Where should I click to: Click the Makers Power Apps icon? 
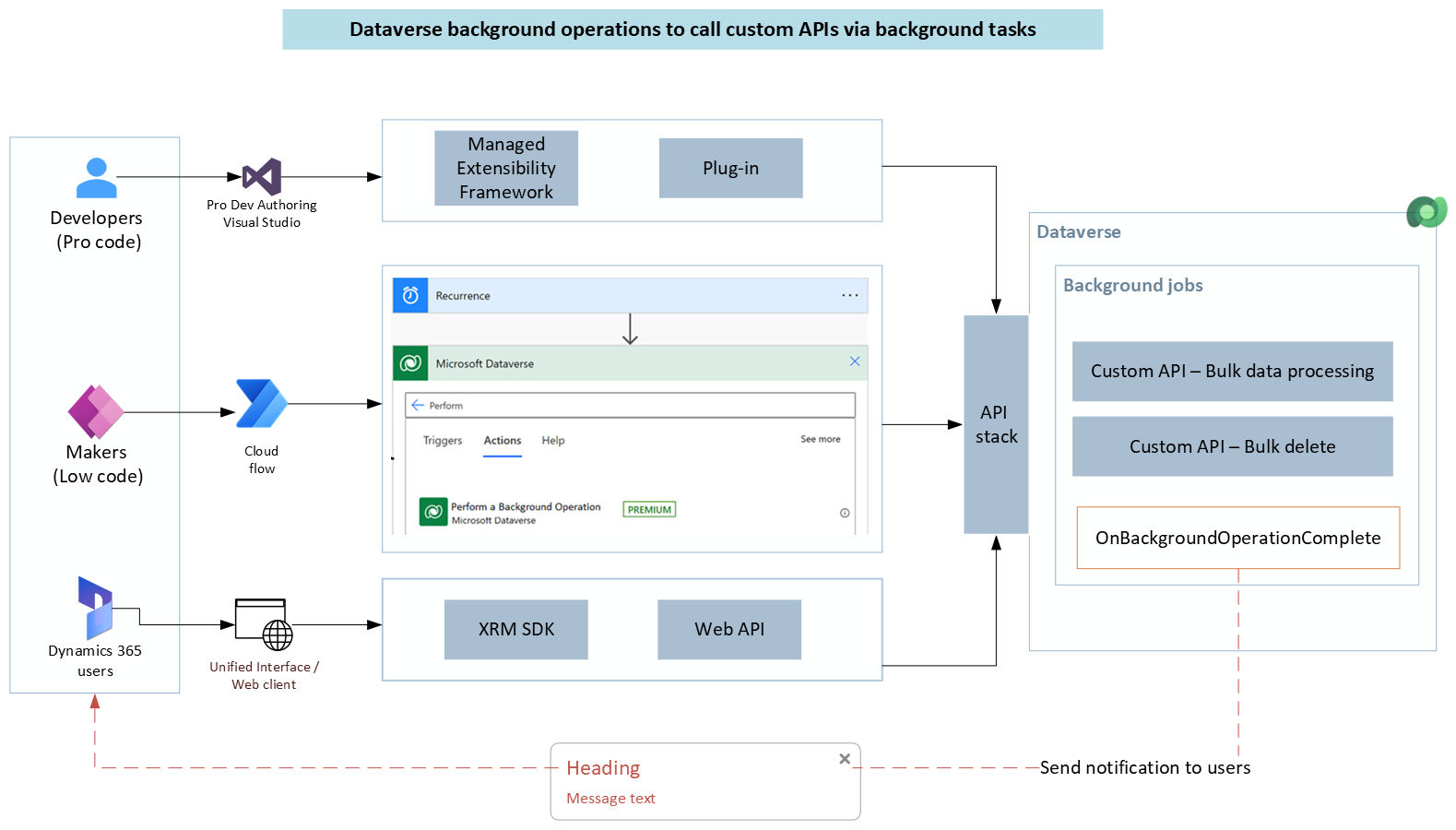[96, 411]
